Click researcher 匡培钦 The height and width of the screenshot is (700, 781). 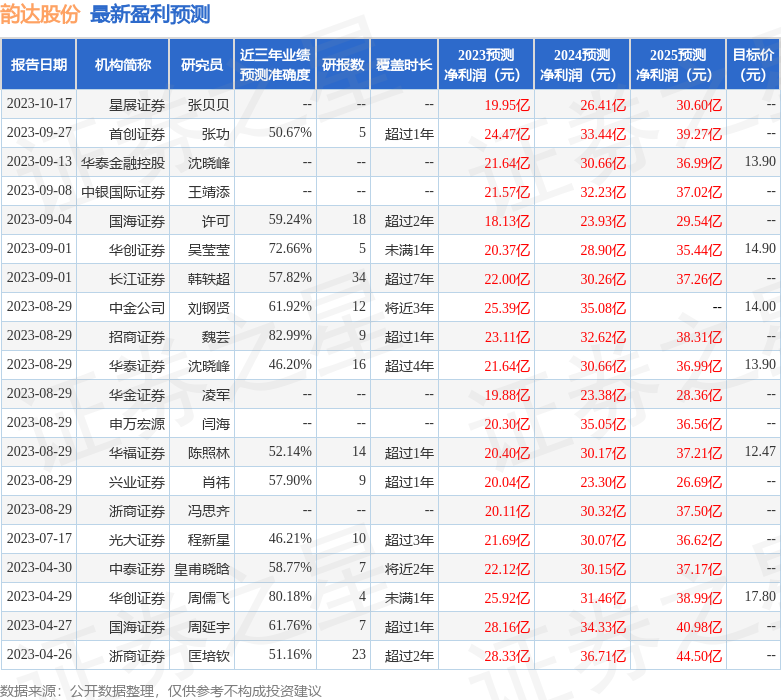tap(209, 656)
